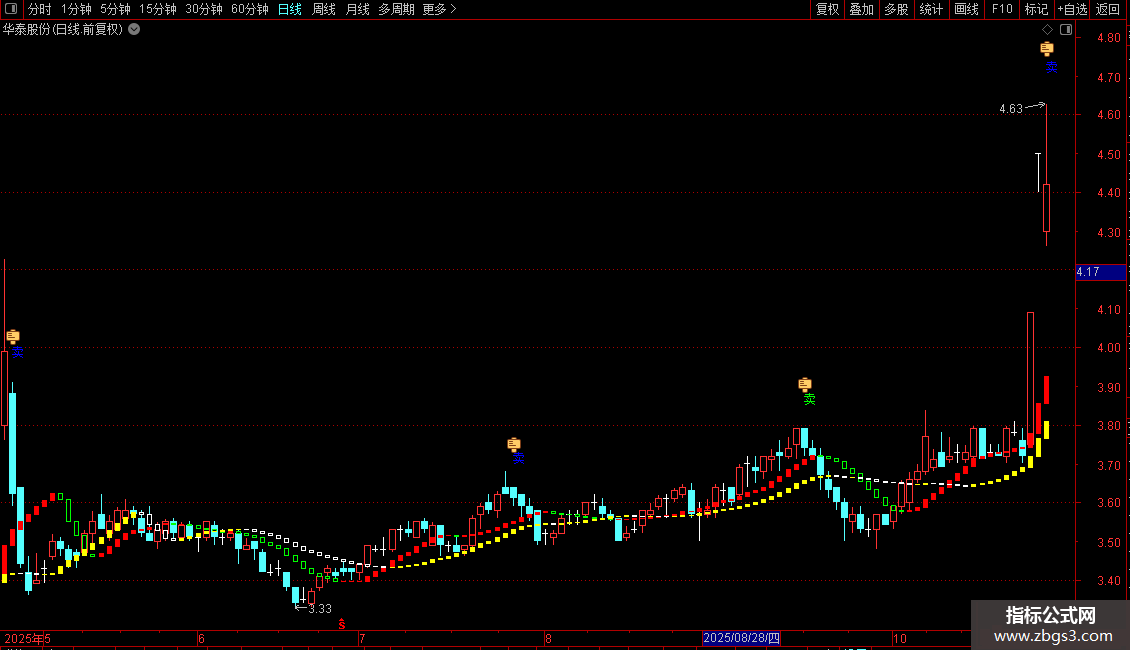Click the 叠加 overlay button

862,9
